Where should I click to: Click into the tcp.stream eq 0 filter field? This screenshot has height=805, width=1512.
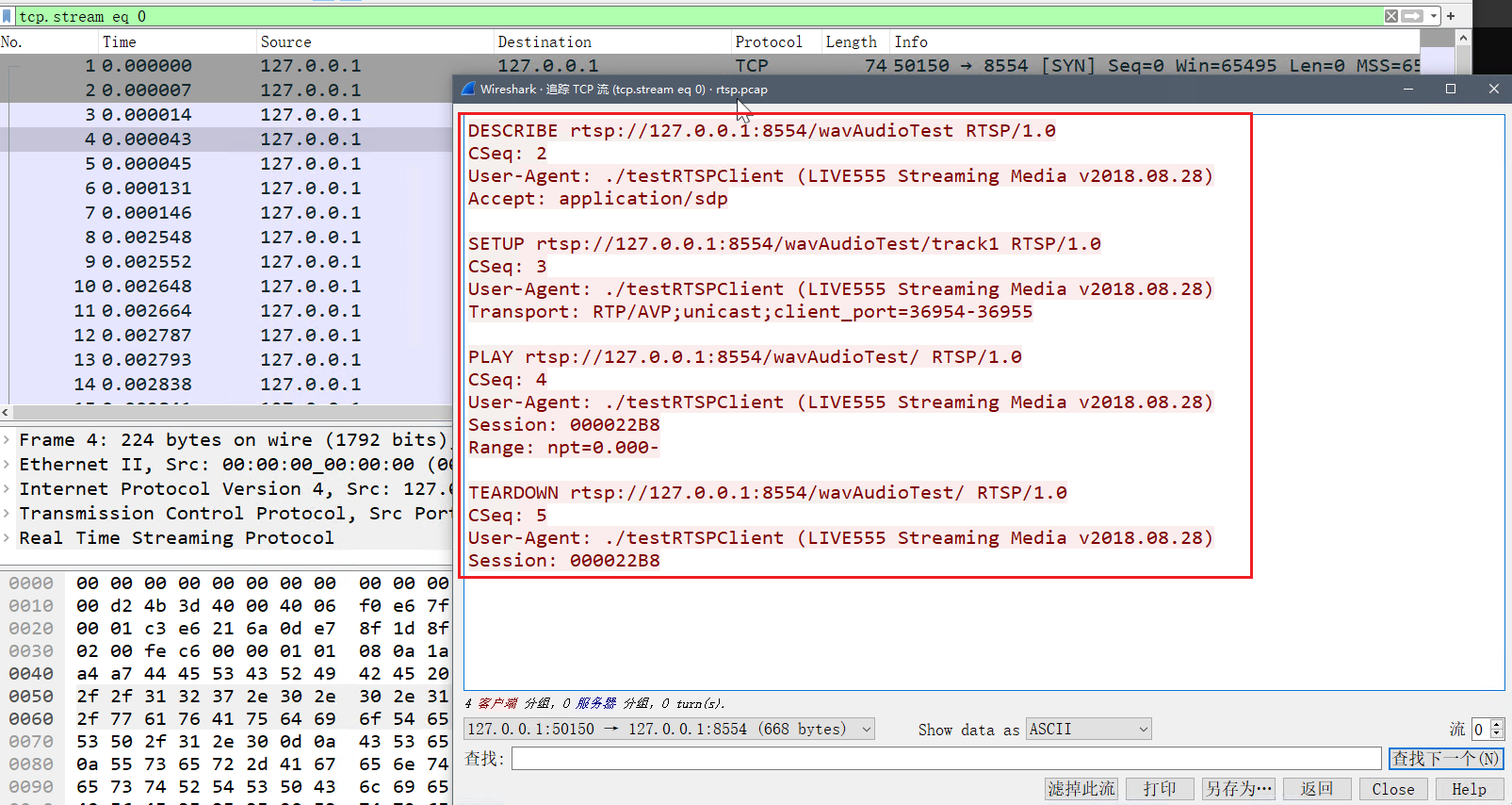[x=697, y=16]
